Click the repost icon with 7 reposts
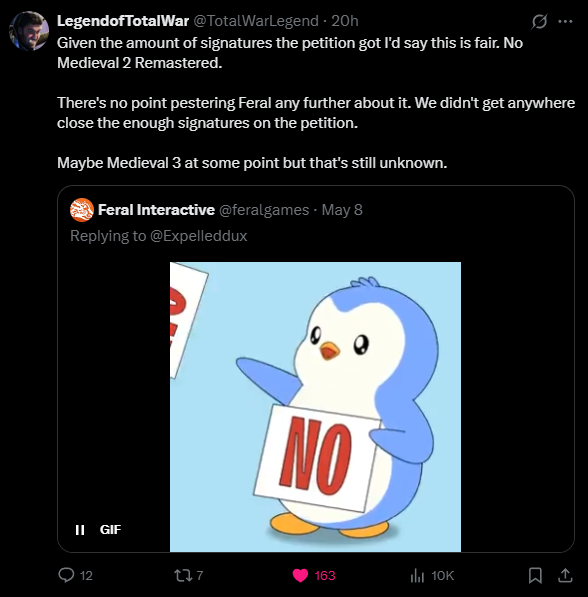 tap(183, 575)
